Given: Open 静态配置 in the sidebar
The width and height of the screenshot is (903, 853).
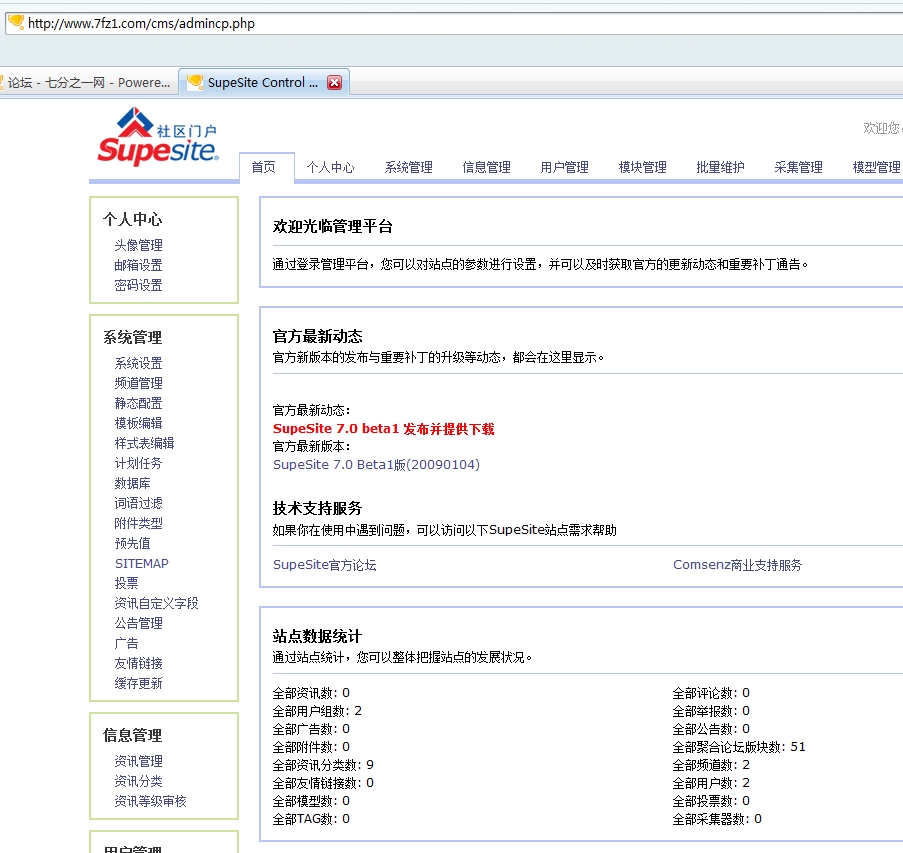Looking at the screenshot, I should (x=138, y=403).
